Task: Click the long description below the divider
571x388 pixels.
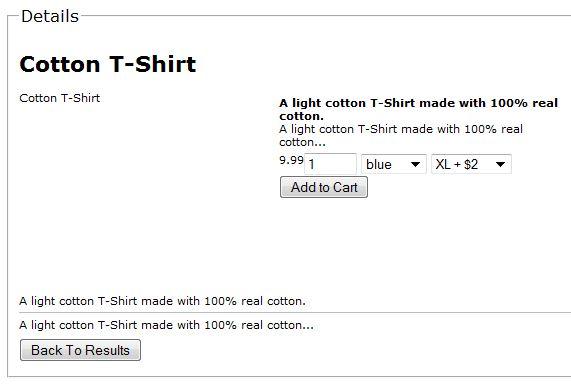Action: pyautogui.click(x=167, y=325)
